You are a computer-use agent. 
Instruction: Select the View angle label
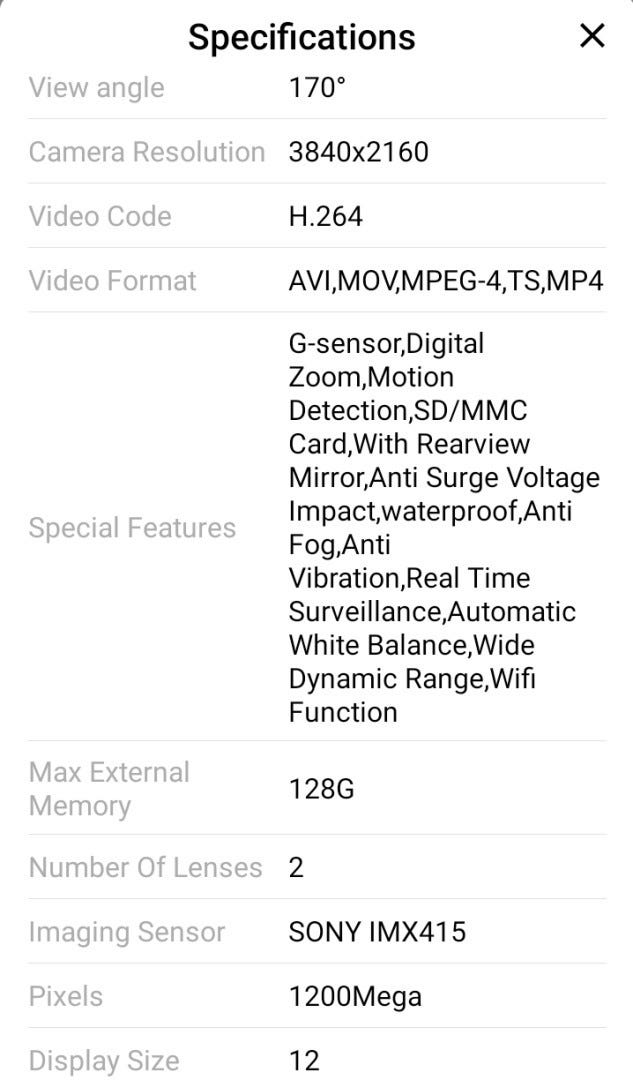(96, 88)
